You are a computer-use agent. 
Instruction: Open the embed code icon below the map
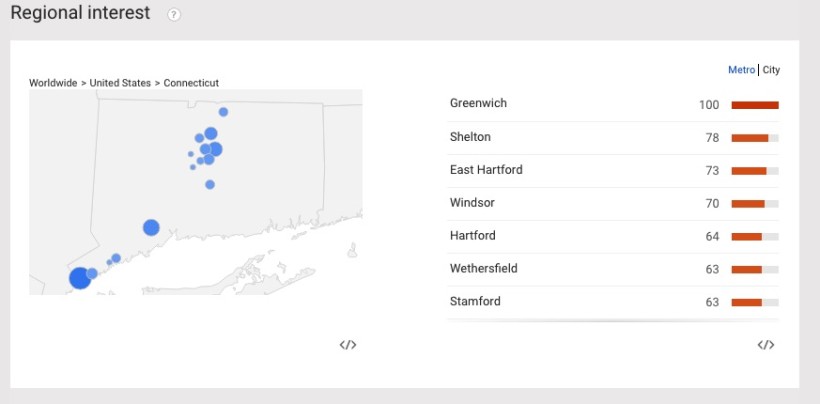tap(348, 344)
